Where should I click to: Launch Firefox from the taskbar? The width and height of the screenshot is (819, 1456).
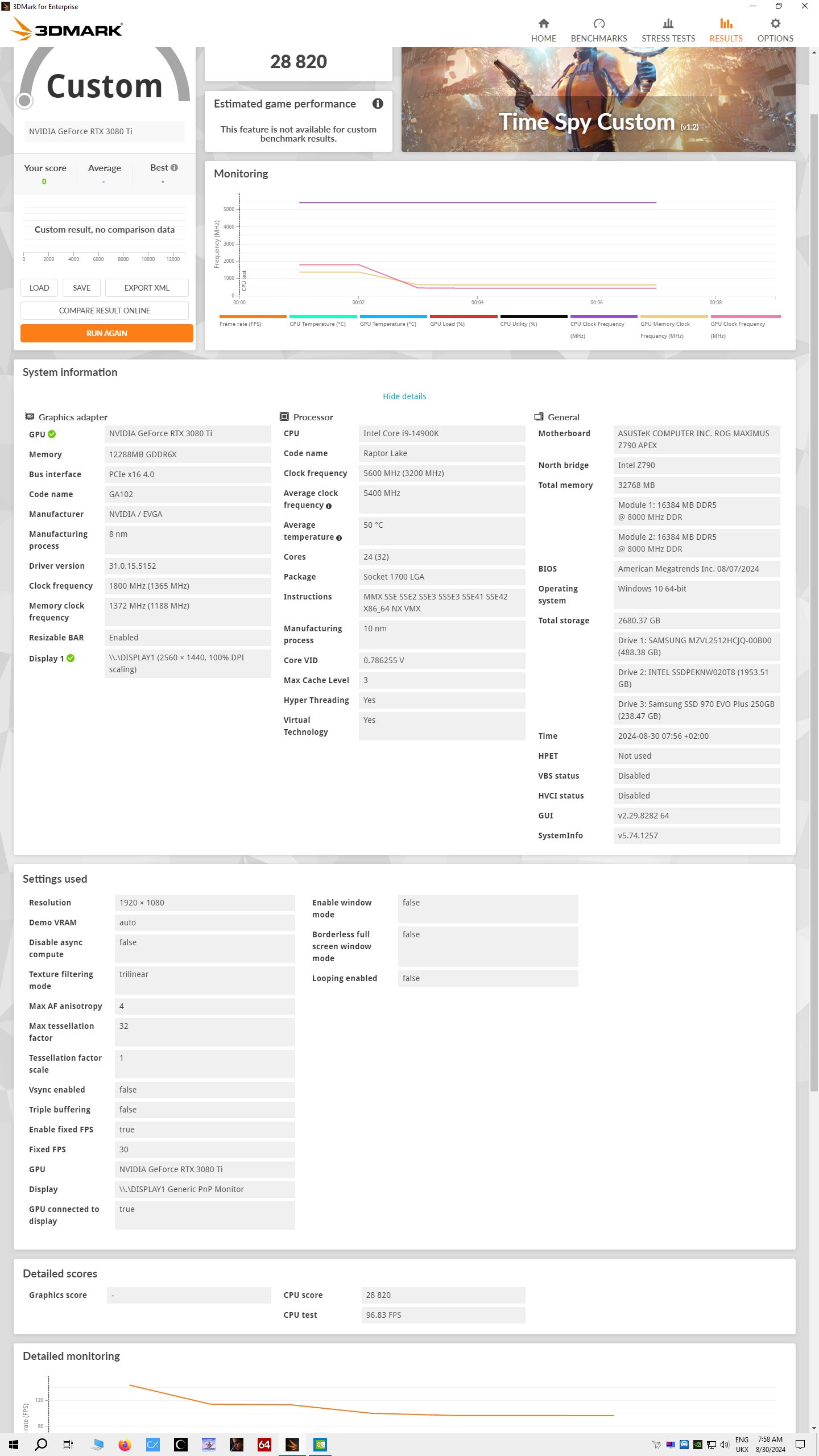click(x=125, y=1445)
